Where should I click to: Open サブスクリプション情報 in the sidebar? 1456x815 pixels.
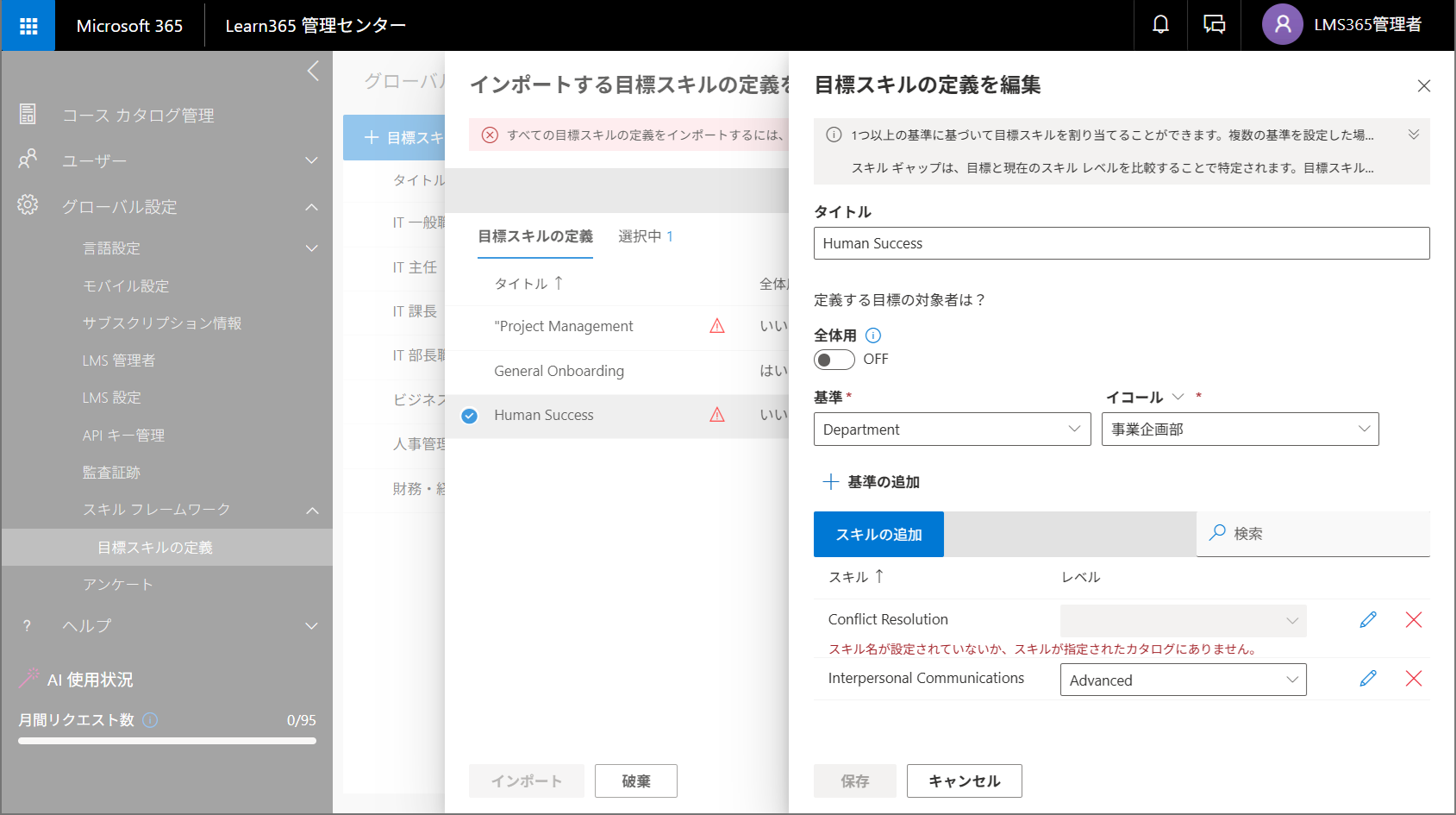click(162, 323)
